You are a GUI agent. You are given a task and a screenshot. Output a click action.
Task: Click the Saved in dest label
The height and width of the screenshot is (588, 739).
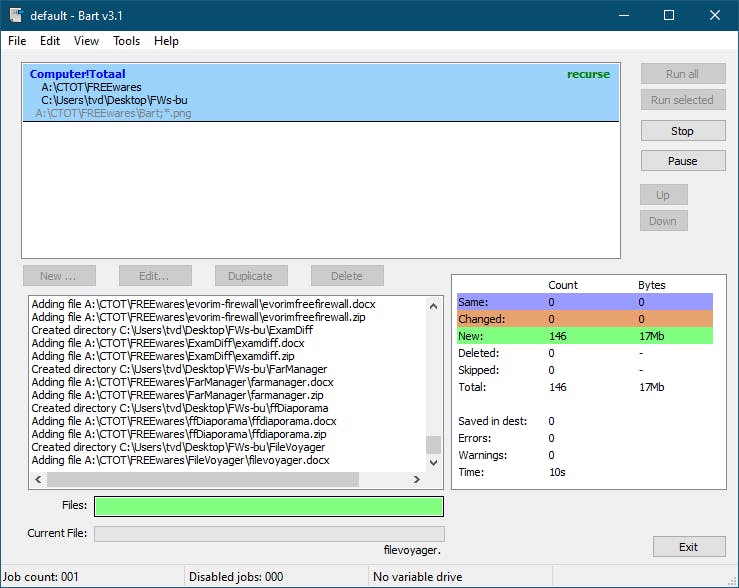point(493,421)
